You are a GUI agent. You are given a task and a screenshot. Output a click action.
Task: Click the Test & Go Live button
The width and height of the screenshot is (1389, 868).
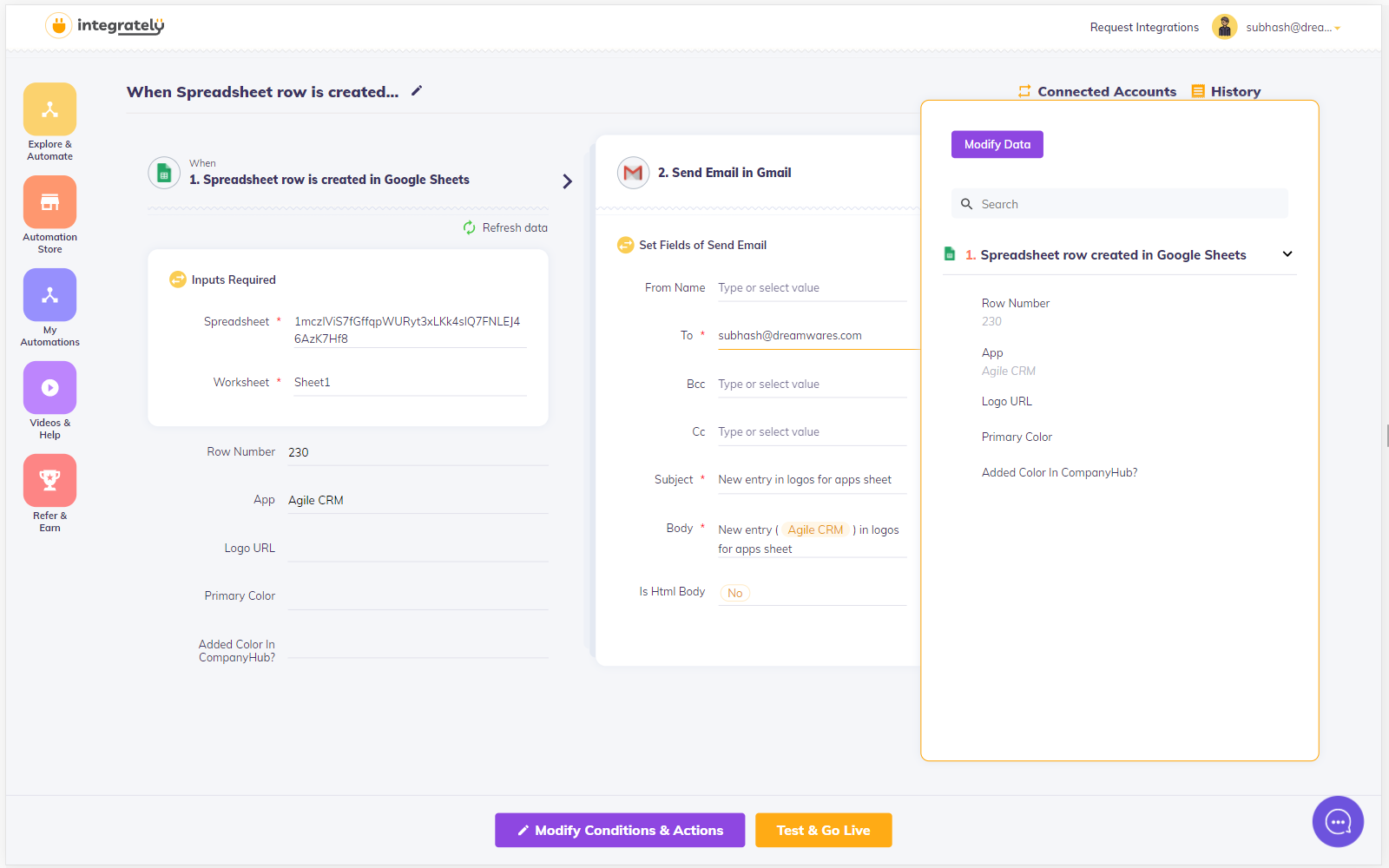pos(823,830)
